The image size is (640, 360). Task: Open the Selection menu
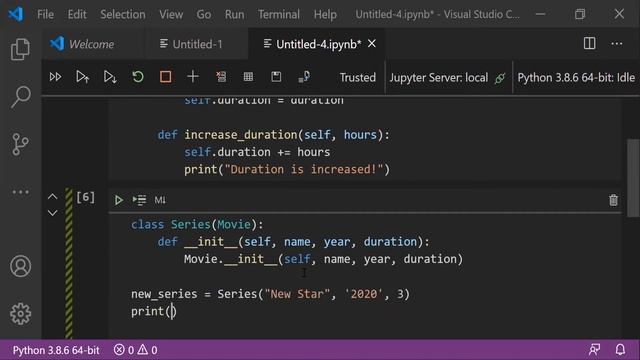point(123,15)
